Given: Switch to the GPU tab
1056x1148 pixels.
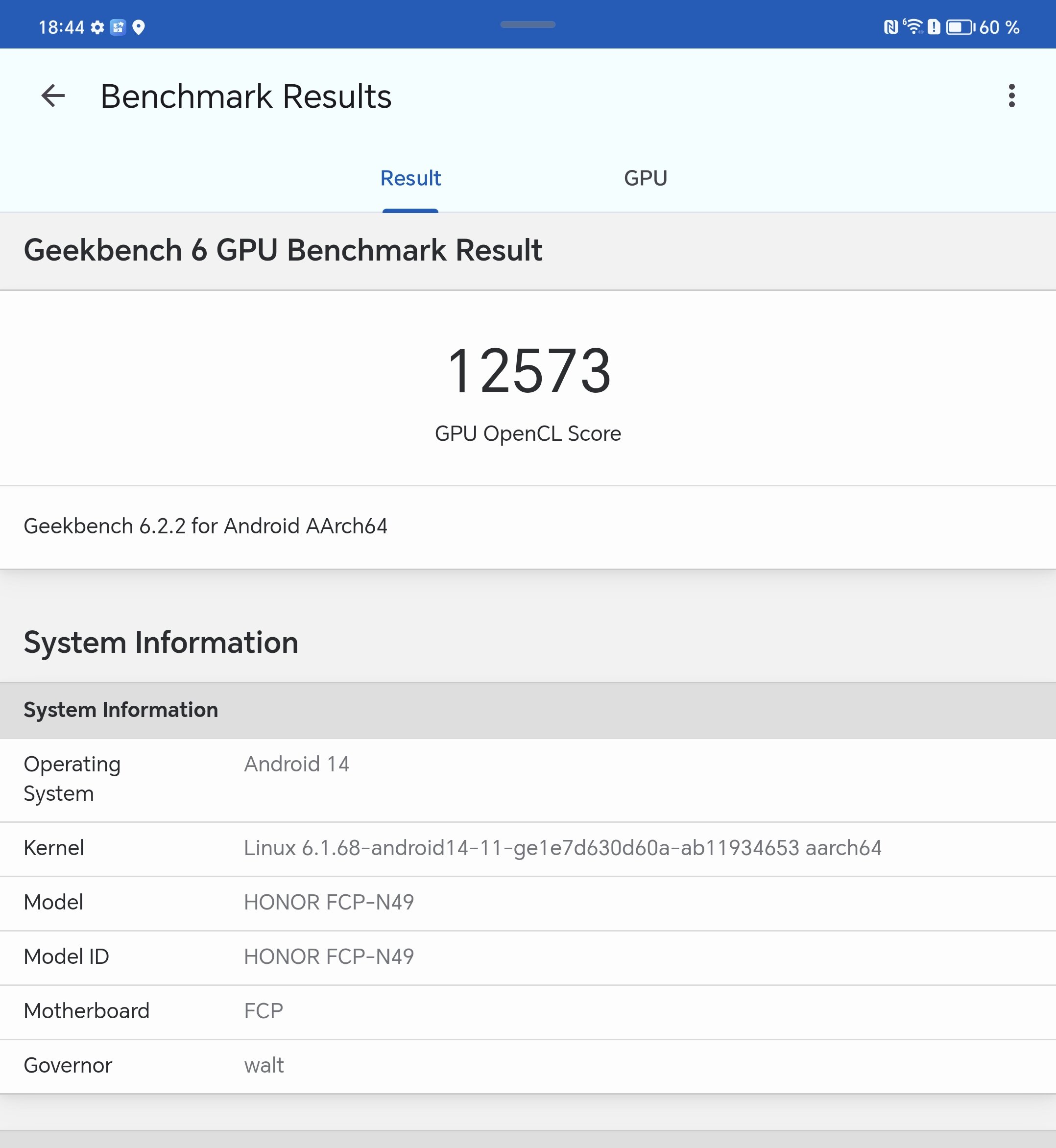Looking at the screenshot, I should (x=645, y=178).
